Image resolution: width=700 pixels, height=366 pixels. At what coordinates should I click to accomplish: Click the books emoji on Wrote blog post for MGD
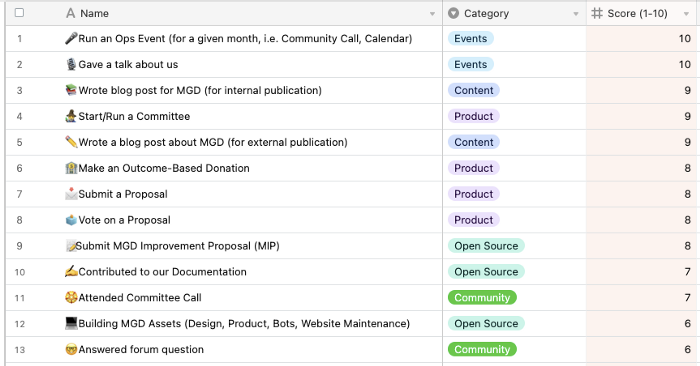point(71,90)
